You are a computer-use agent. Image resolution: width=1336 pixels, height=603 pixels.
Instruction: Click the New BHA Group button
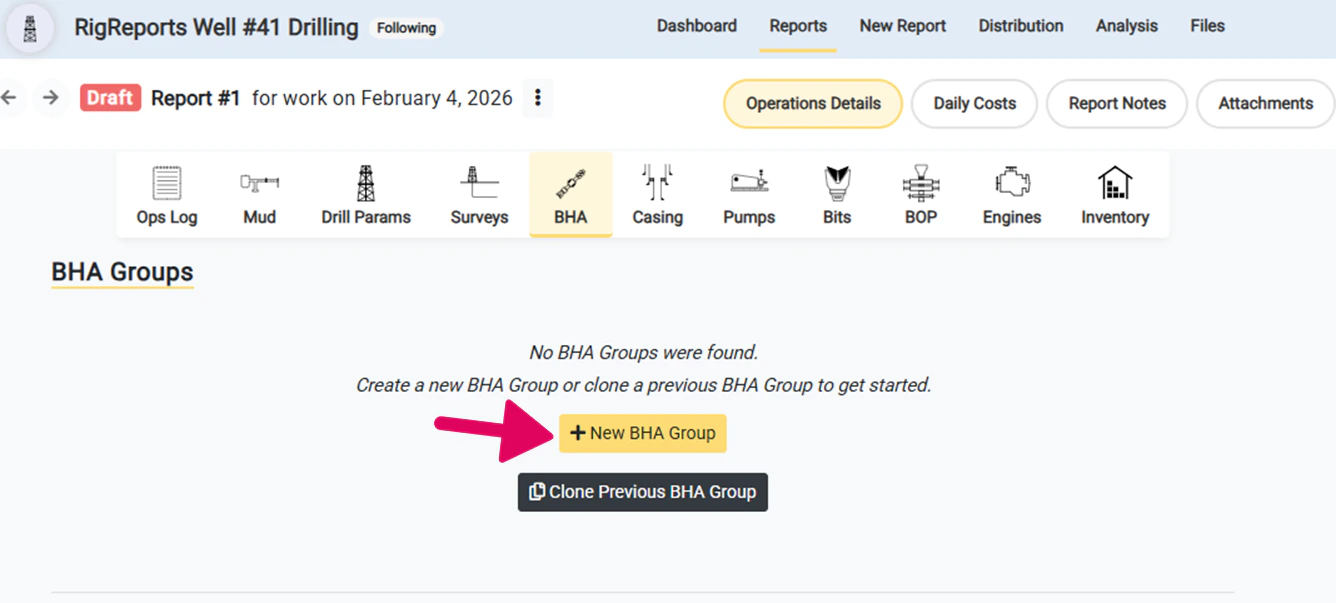click(x=642, y=433)
